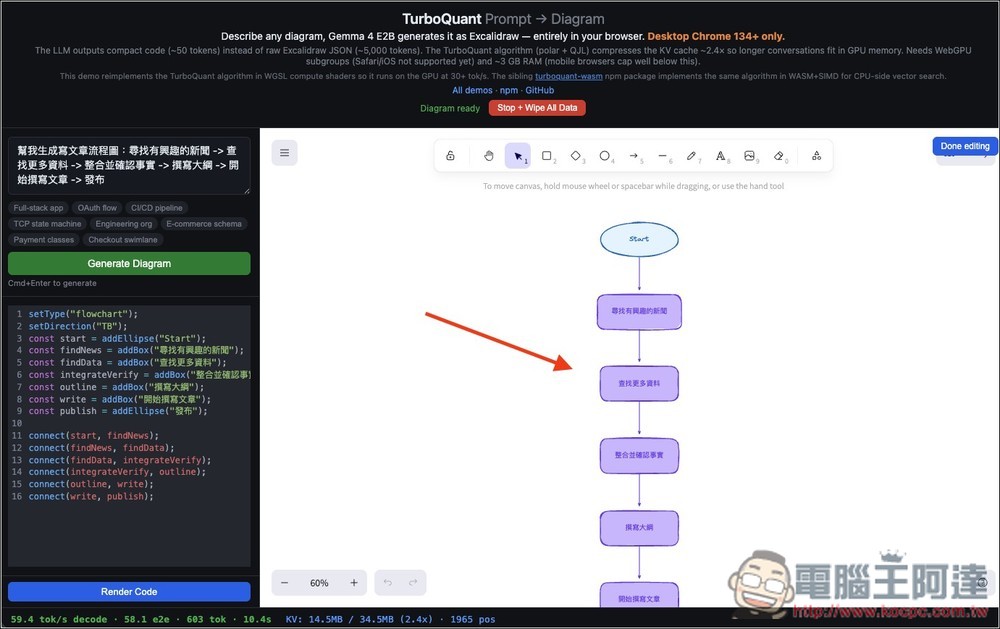
Task: Select the 開始撰寫文章 box node
Action: coord(639,595)
